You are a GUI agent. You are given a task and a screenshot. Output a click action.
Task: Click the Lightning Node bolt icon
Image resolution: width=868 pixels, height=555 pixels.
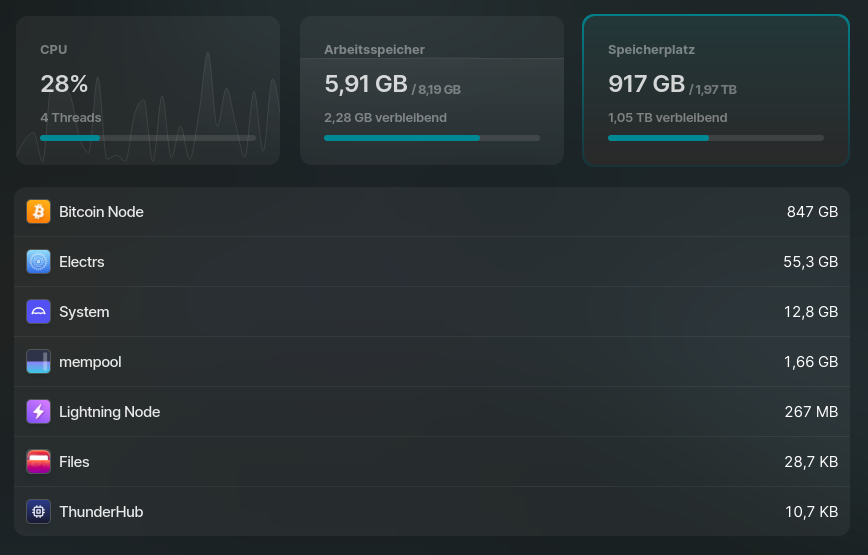tap(38, 412)
